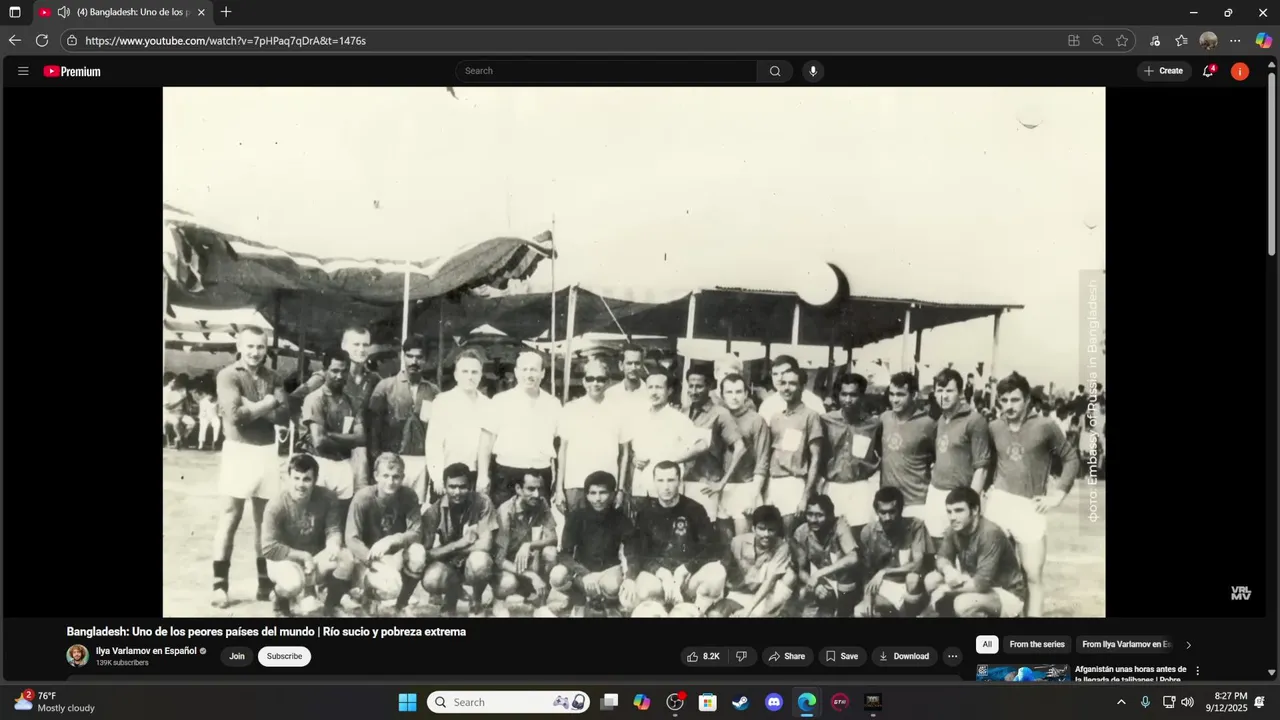View site information lock icon

(x=71, y=41)
